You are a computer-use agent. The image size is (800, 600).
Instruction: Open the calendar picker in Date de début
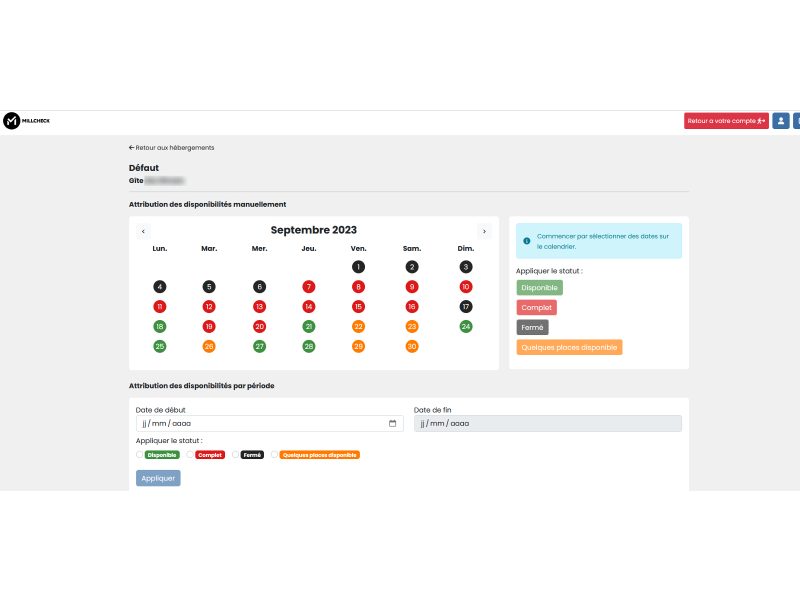pos(392,423)
